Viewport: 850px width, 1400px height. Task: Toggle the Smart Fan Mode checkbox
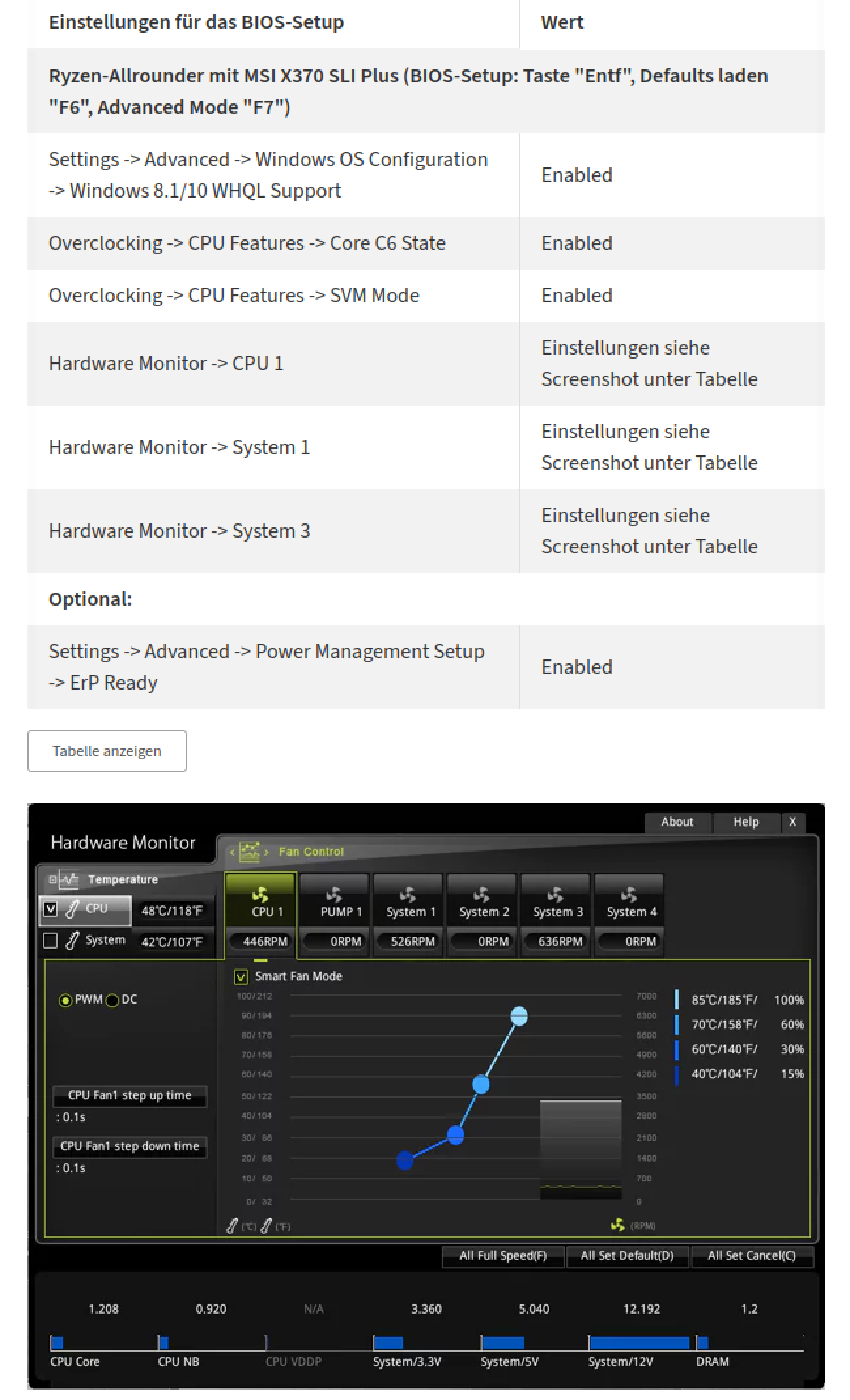(x=241, y=977)
